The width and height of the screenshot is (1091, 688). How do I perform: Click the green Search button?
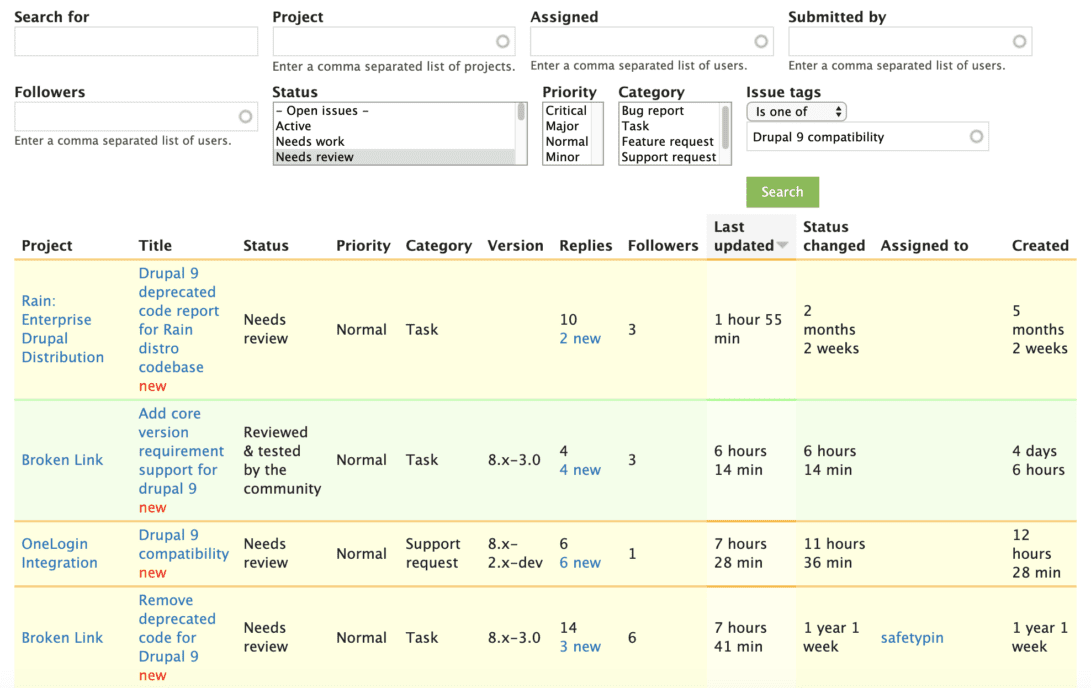pyautogui.click(x=782, y=192)
